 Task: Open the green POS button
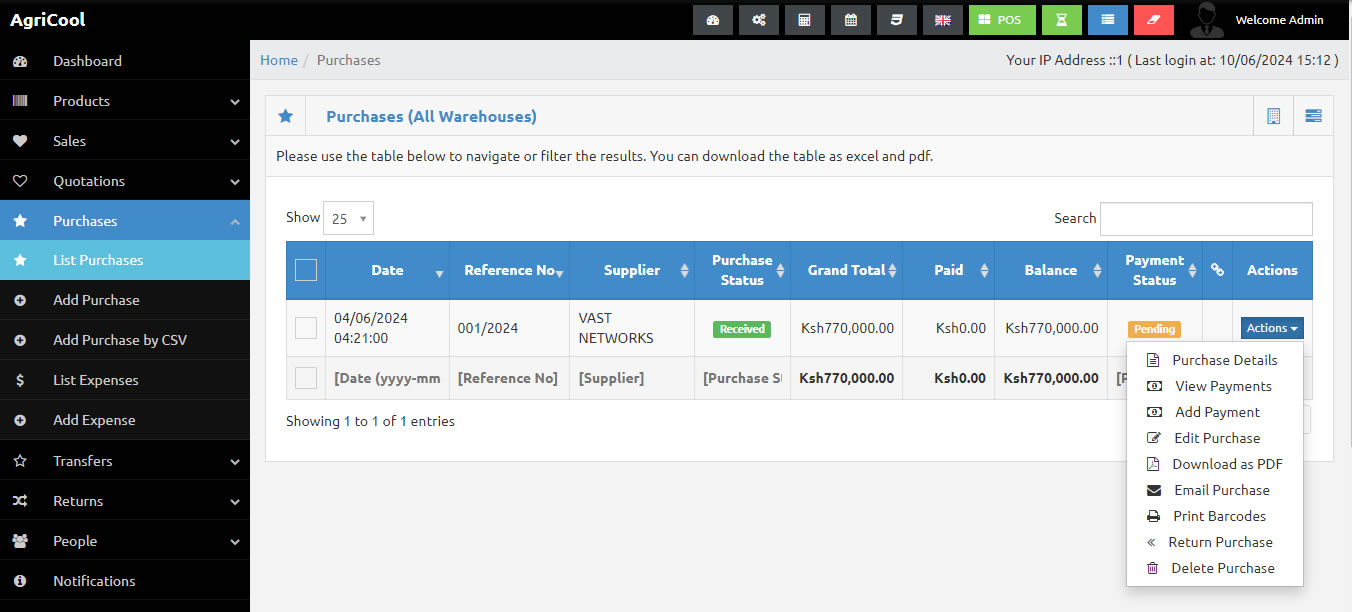pos(1001,20)
